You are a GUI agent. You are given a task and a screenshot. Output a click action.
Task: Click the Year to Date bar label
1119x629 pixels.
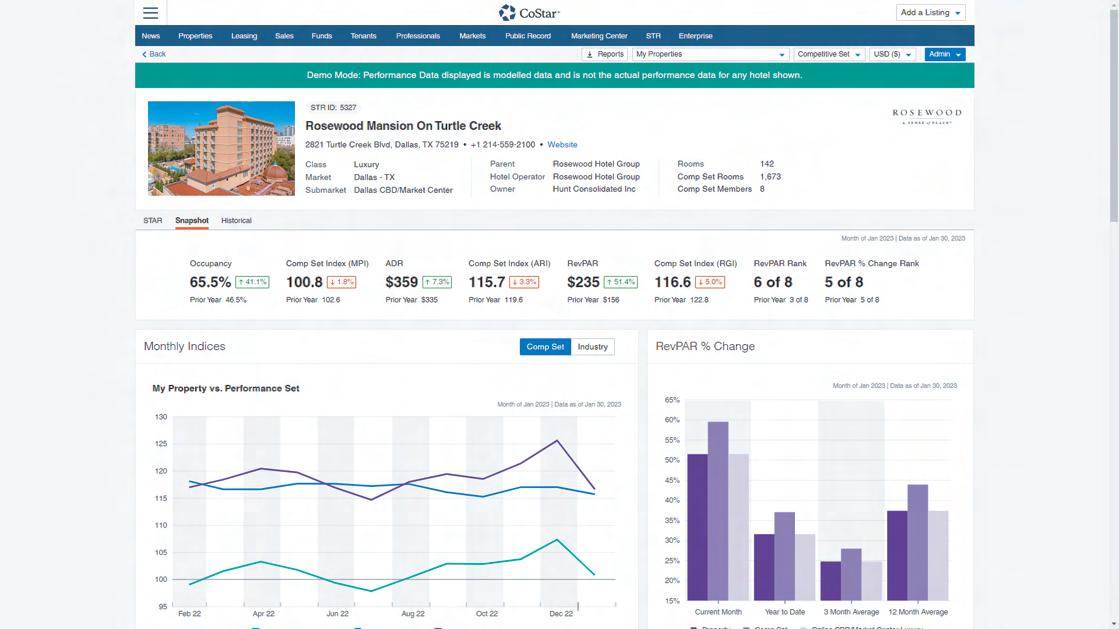pos(784,612)
